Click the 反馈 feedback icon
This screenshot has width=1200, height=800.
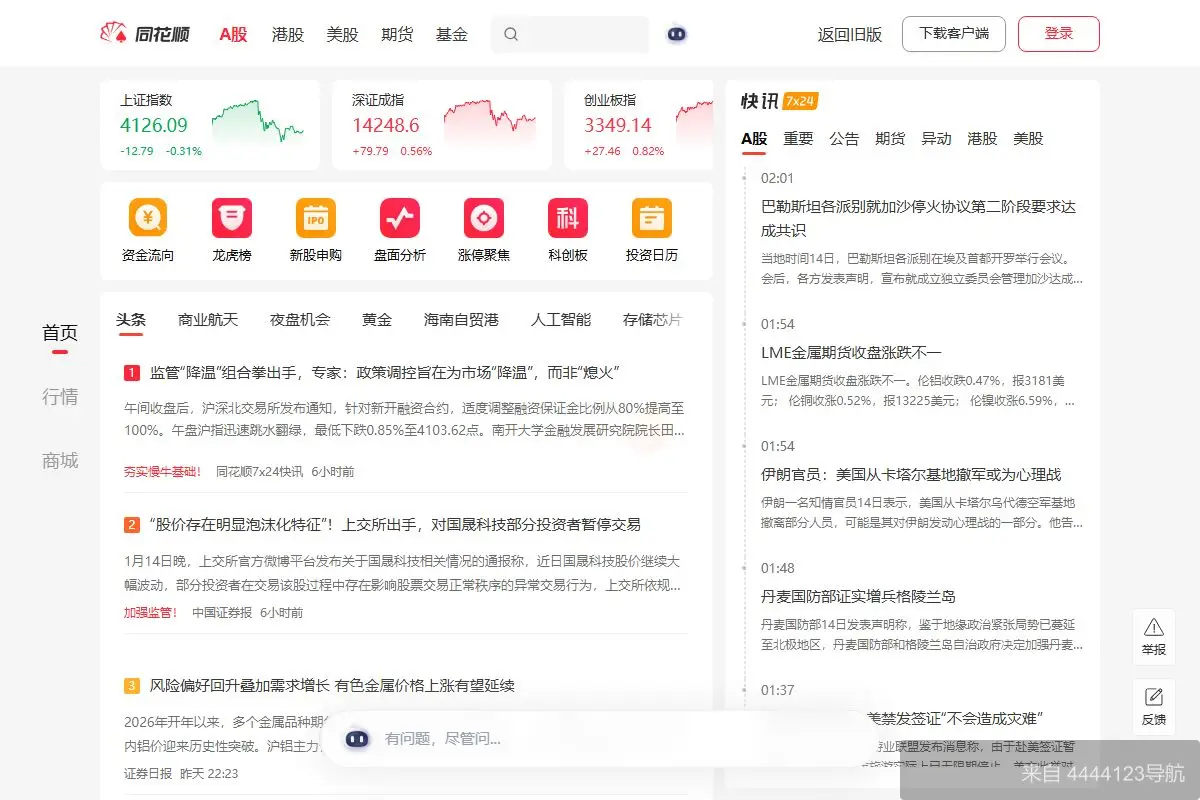click(x=1154, y=705)
